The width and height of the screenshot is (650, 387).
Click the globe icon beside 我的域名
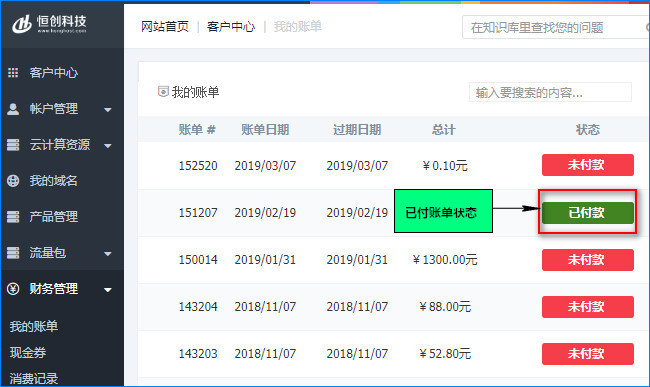(x=13, y=181)
